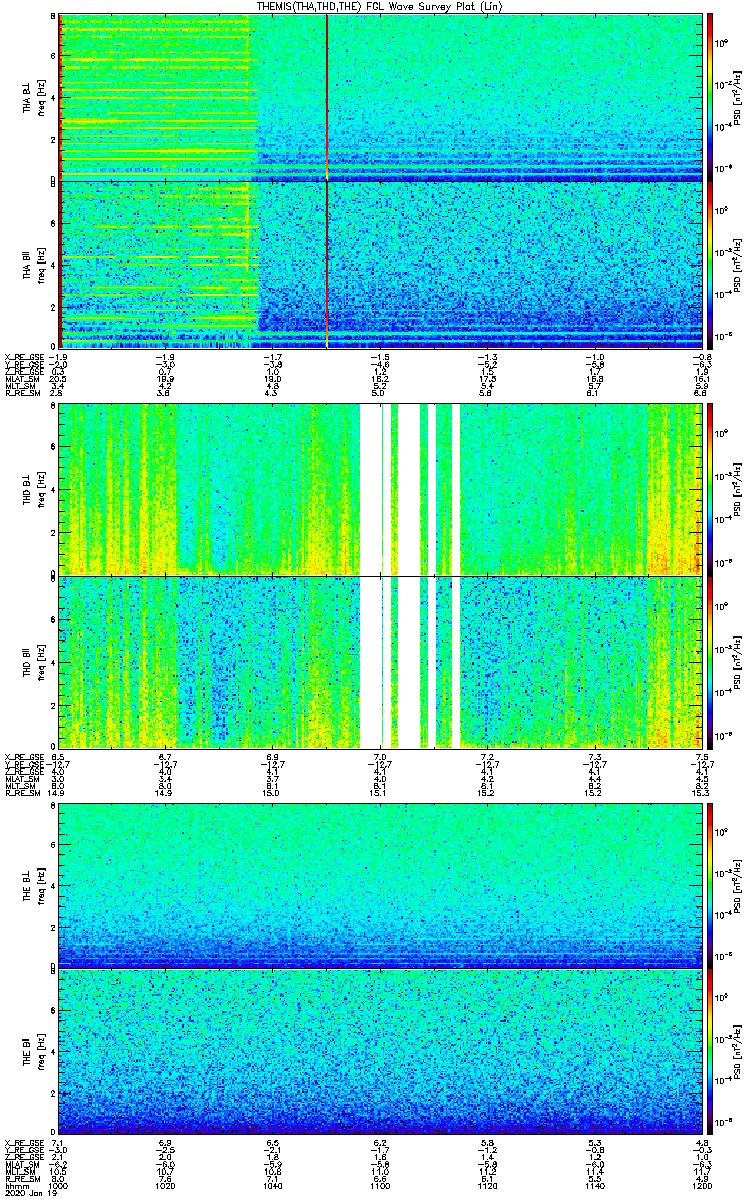Click the 1140 time tick label

[x=594, y=1185]
